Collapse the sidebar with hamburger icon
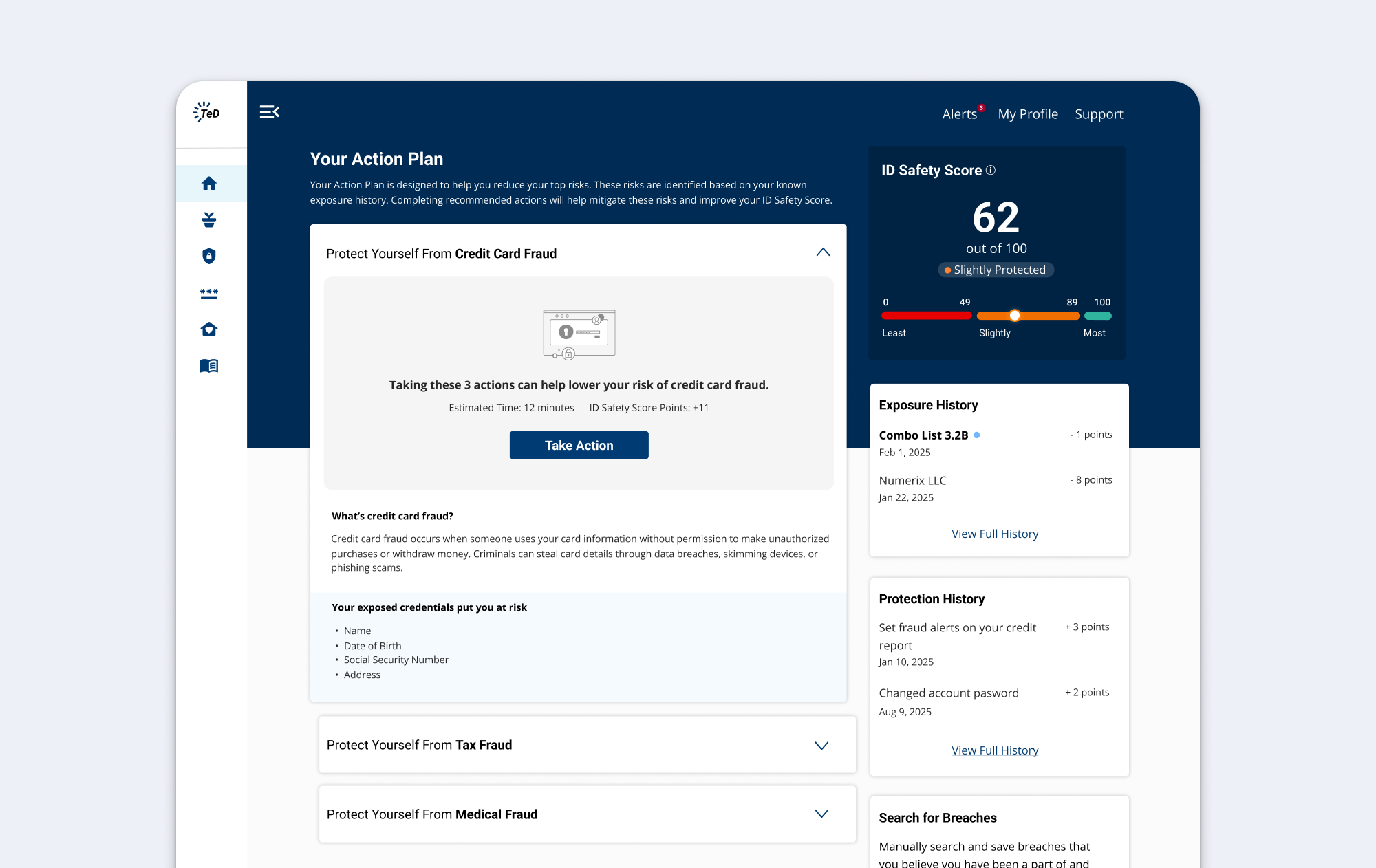 (x=269, y=112)
